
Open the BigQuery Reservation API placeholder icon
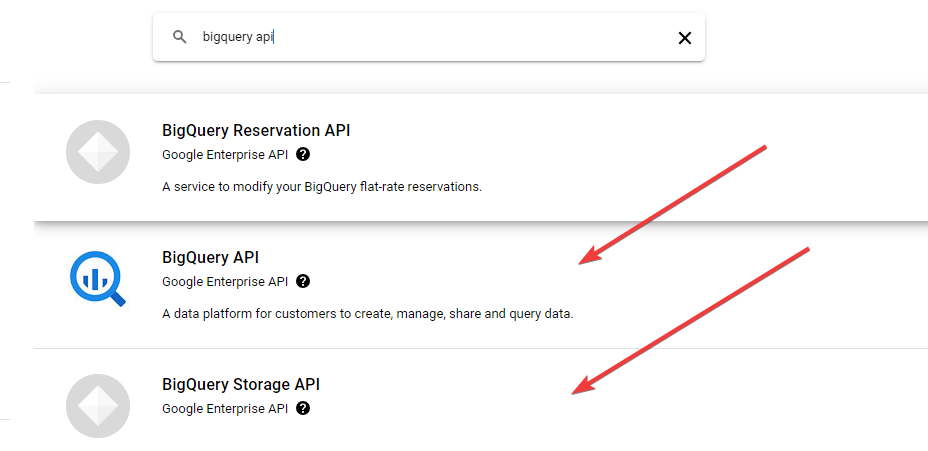98,152
